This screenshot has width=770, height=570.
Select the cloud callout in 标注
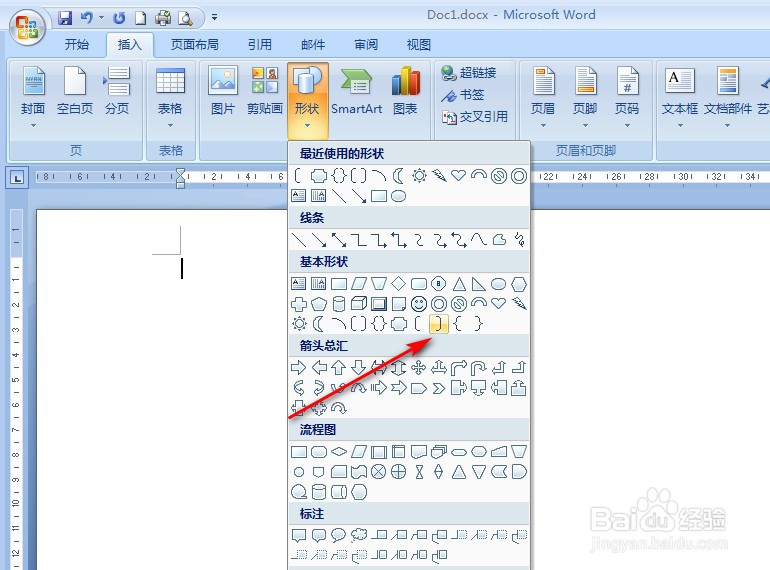(358, 535)
